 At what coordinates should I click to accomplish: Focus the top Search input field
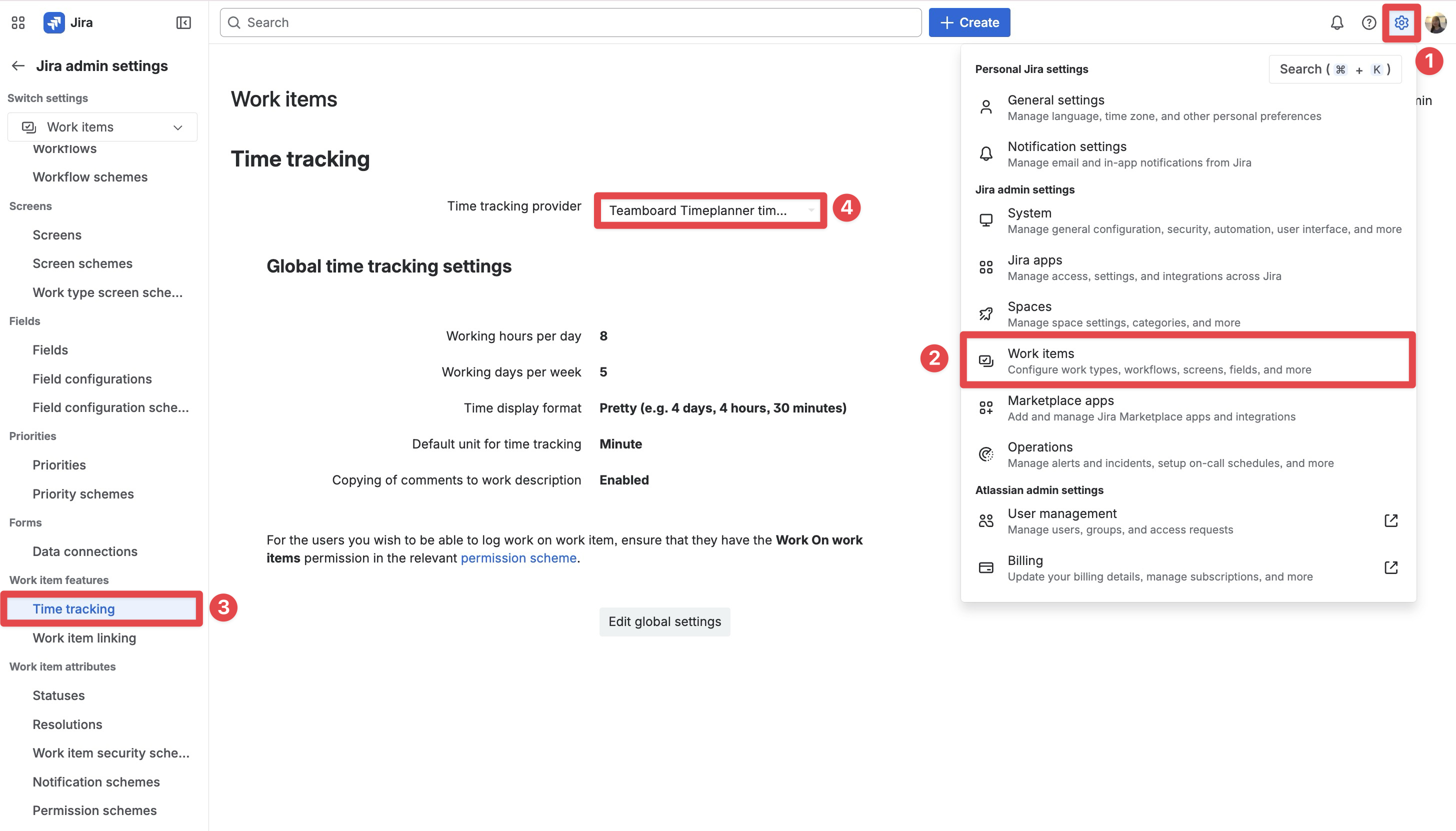571,23
